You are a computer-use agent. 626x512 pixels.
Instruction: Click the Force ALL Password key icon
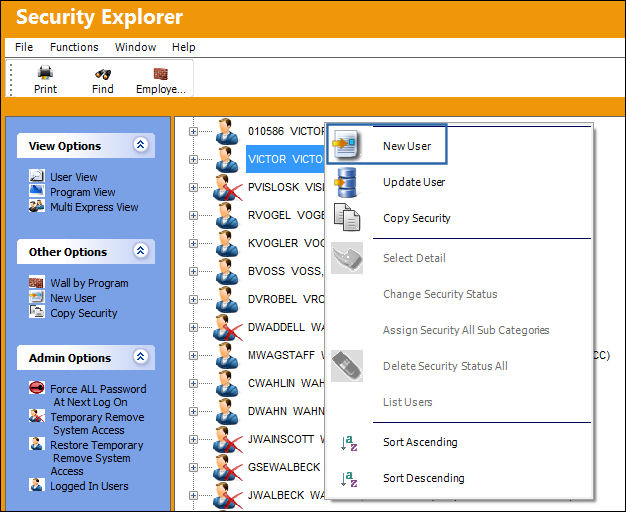click(x=37, y=388)
